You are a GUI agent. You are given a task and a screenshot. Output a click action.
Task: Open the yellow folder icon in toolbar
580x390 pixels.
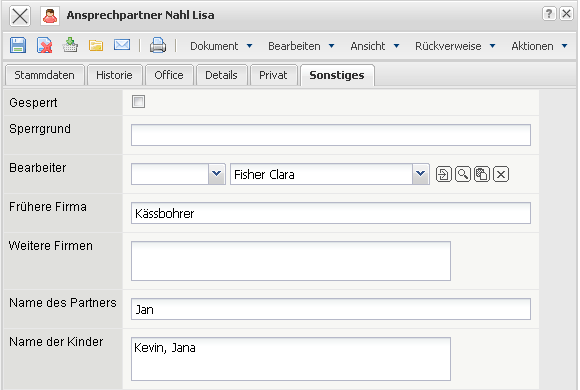pos(96,46)
